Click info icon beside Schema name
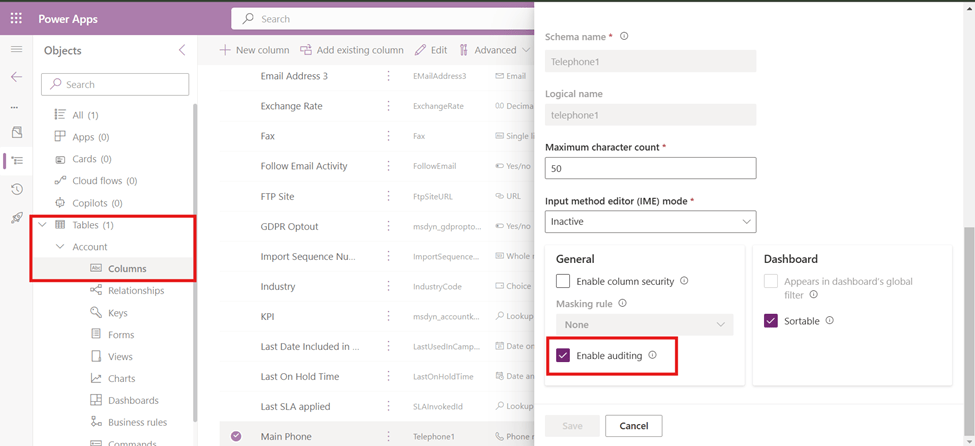975x446 pixels. pos(624,36)
